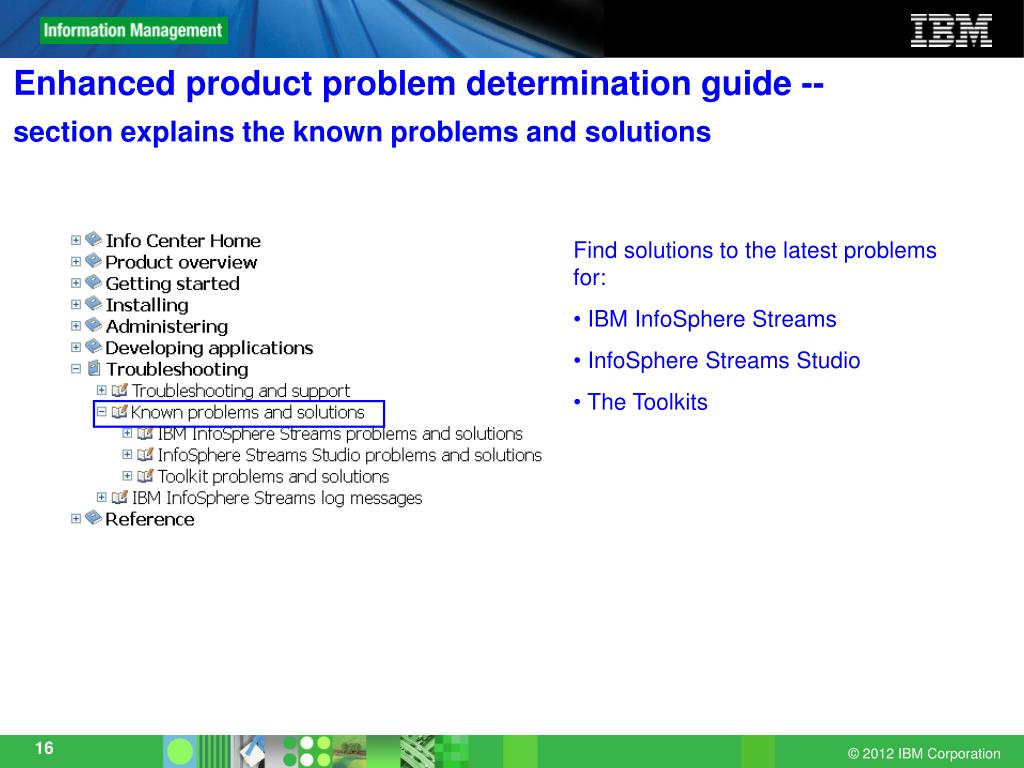Select the Troubleshooting topic label
This screenshot has width=1024, height=768.
[177, 370]
